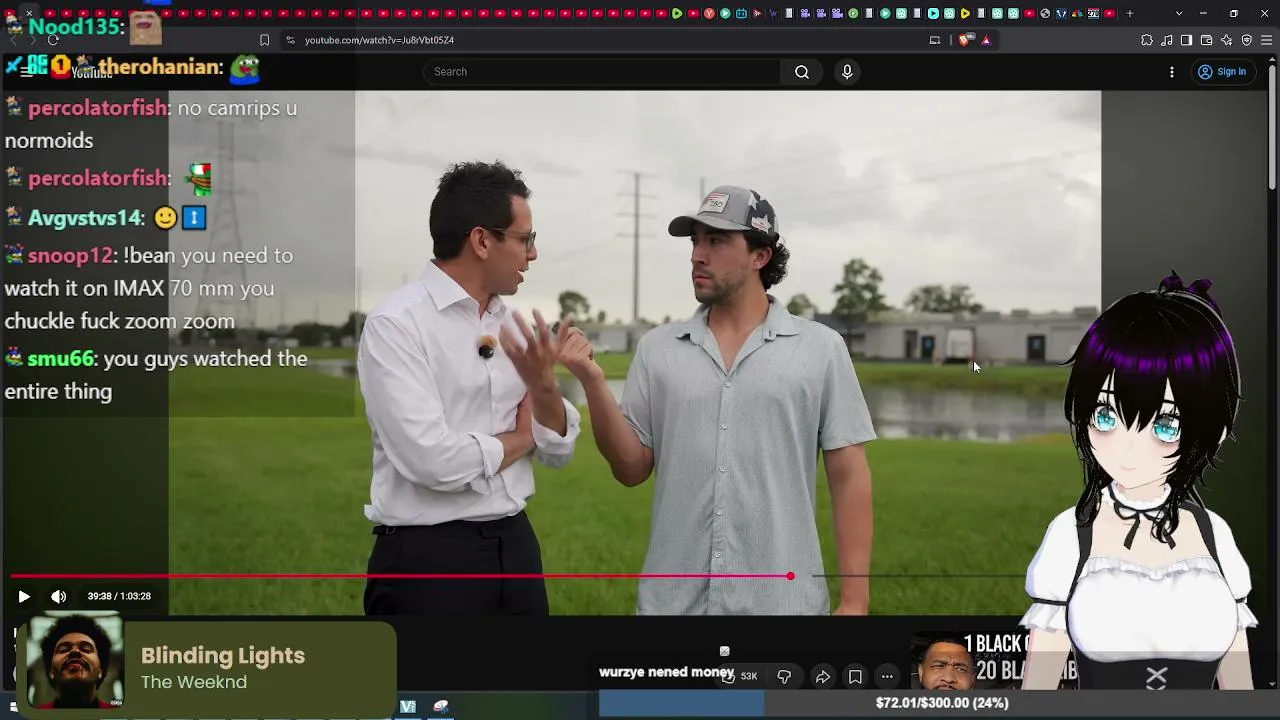Screen dimensions: 1280x720
Task: Switch to the red Y-icon tab
Action: 709,13
